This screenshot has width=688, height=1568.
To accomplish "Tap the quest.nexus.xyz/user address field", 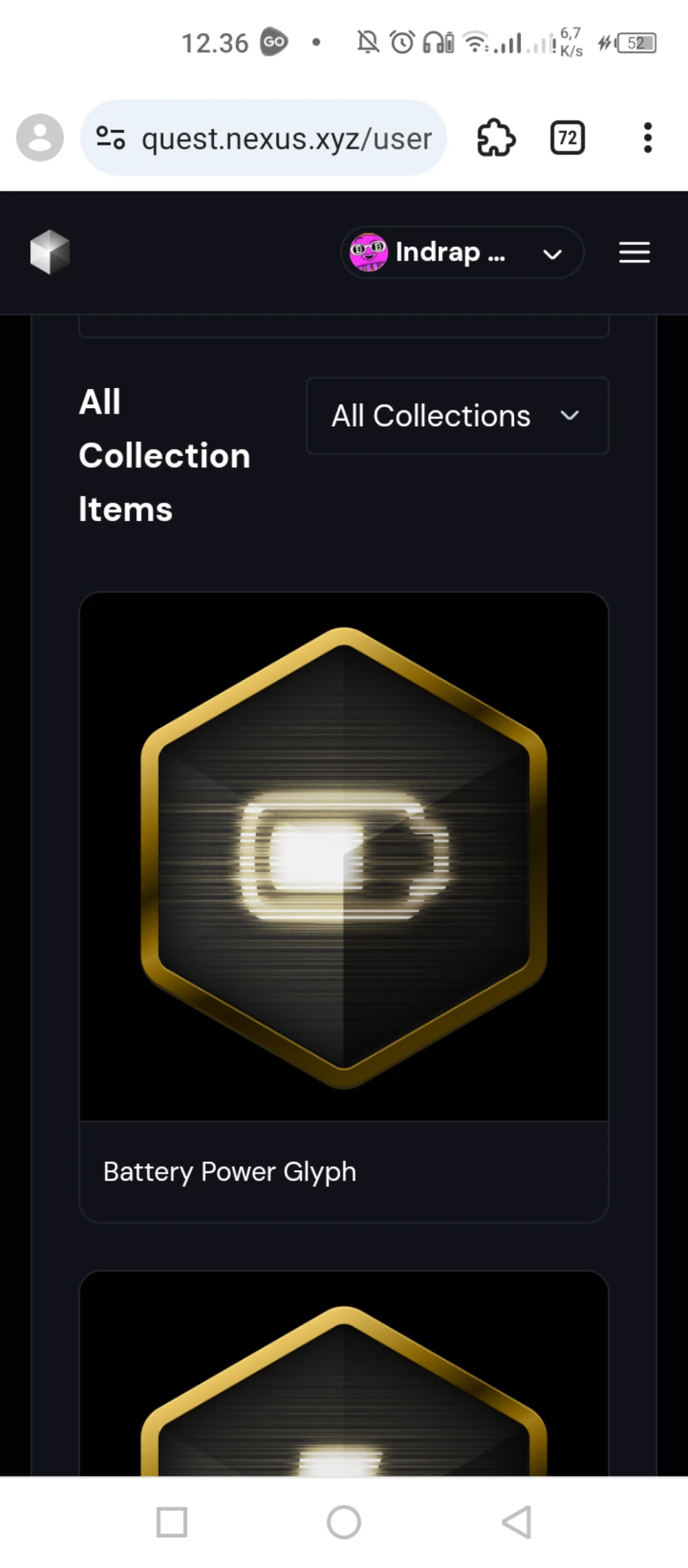I will tap(264, 138).
